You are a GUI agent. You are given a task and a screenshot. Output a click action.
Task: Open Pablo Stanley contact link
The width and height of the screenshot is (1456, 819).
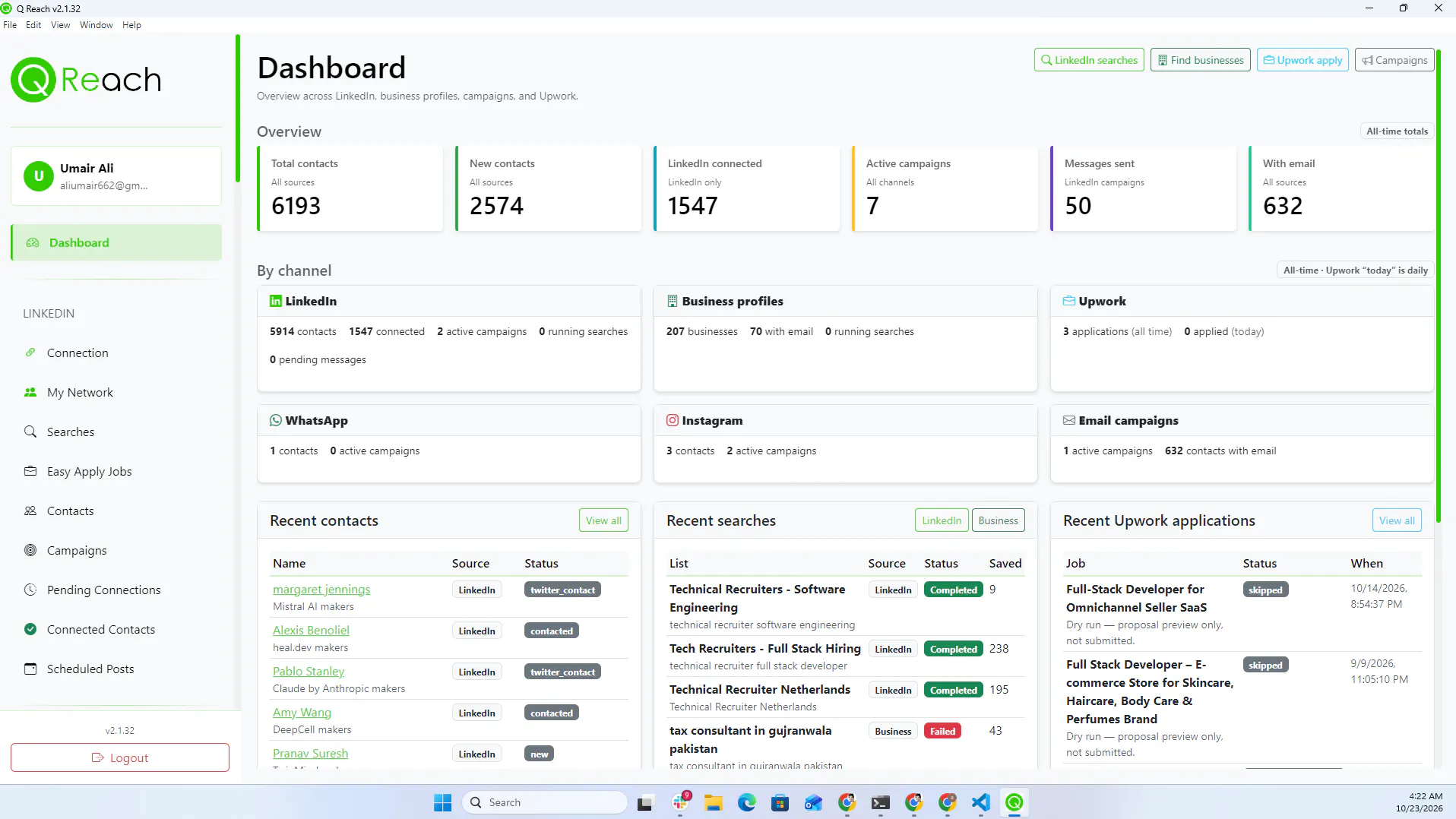309,672
